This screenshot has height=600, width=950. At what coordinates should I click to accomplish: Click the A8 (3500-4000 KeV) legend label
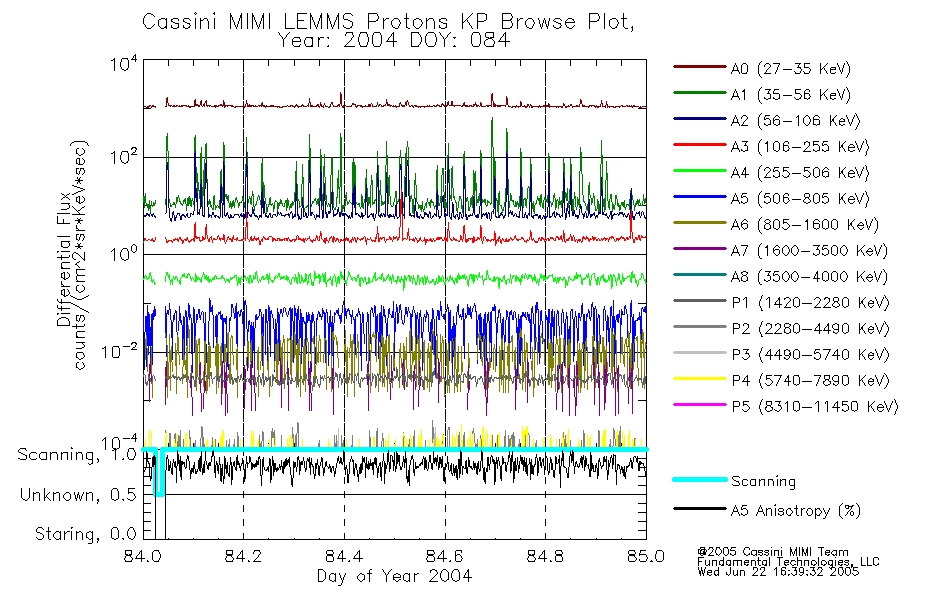tap(809, 277)
